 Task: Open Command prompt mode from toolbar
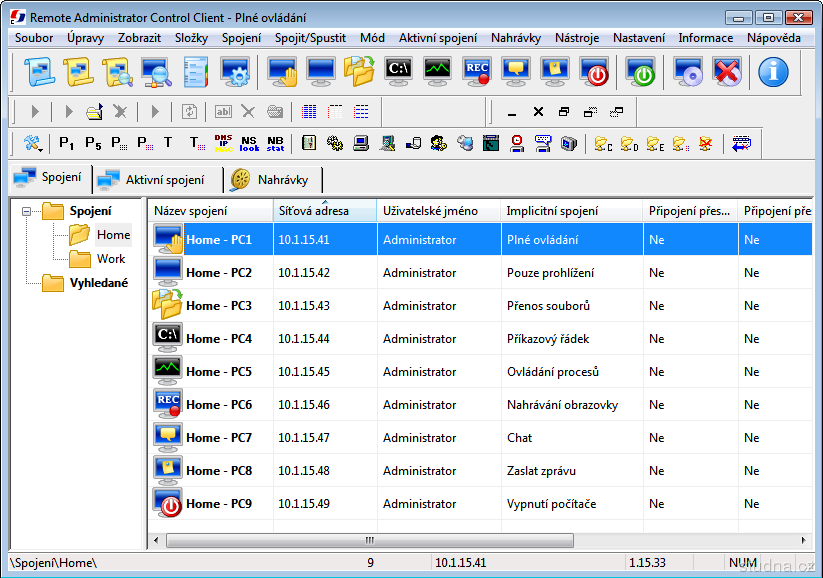(x=398, y=72)
